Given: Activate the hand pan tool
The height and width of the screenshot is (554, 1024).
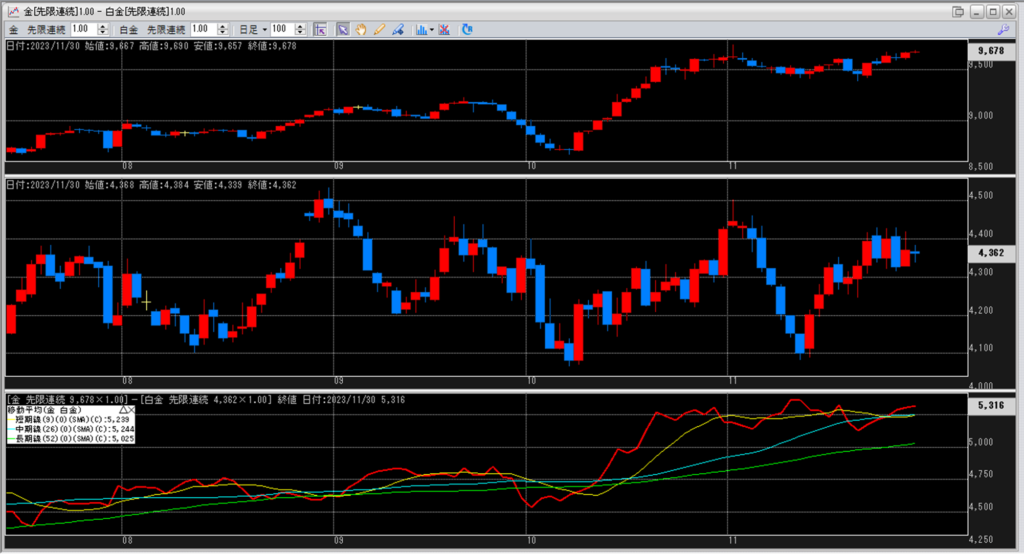Looking at the screenshot, I should pyautogui.click(x=361, y=30).
